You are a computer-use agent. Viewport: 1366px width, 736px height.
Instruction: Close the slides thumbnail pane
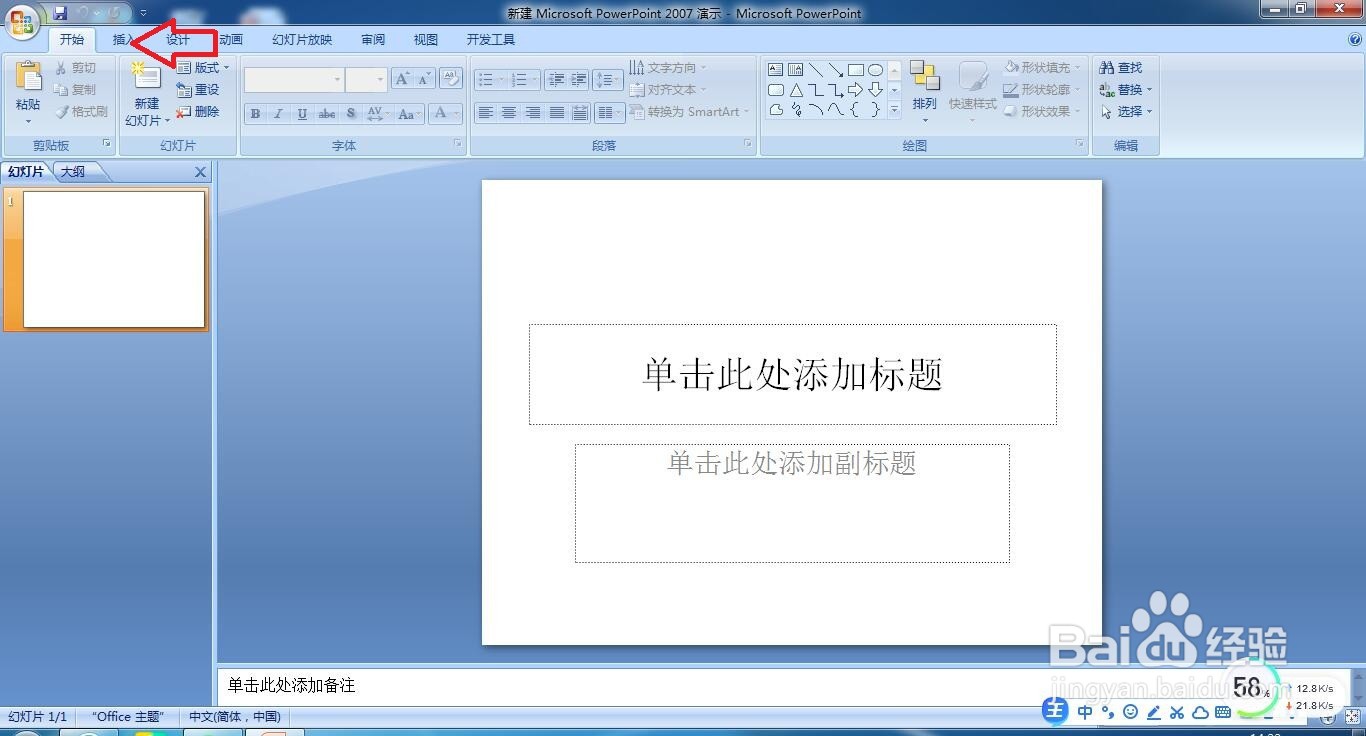pyautogui.click(x=200, y=172)
